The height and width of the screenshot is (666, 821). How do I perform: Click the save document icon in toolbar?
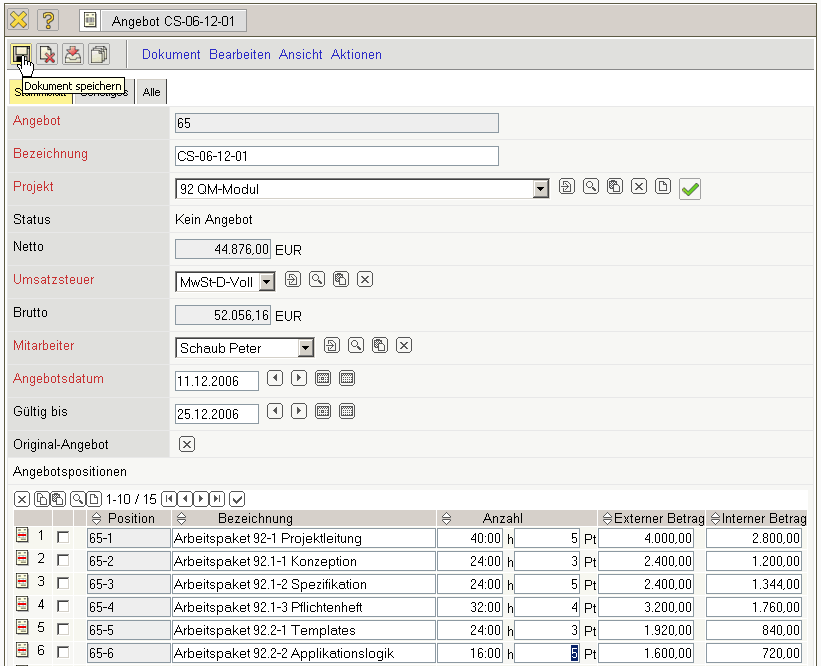(x=21, y=54)
